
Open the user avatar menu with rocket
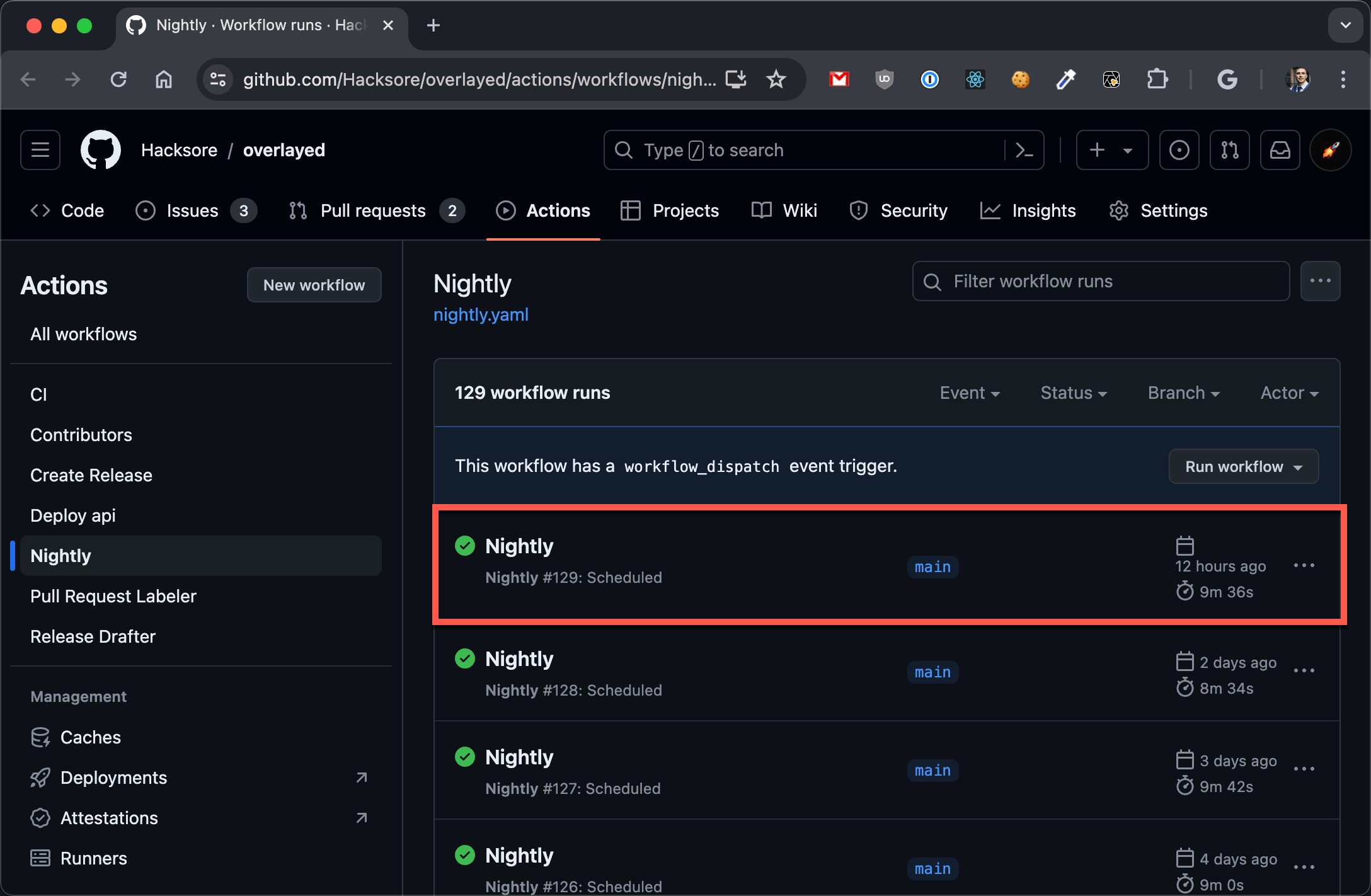click(1331, 150)
